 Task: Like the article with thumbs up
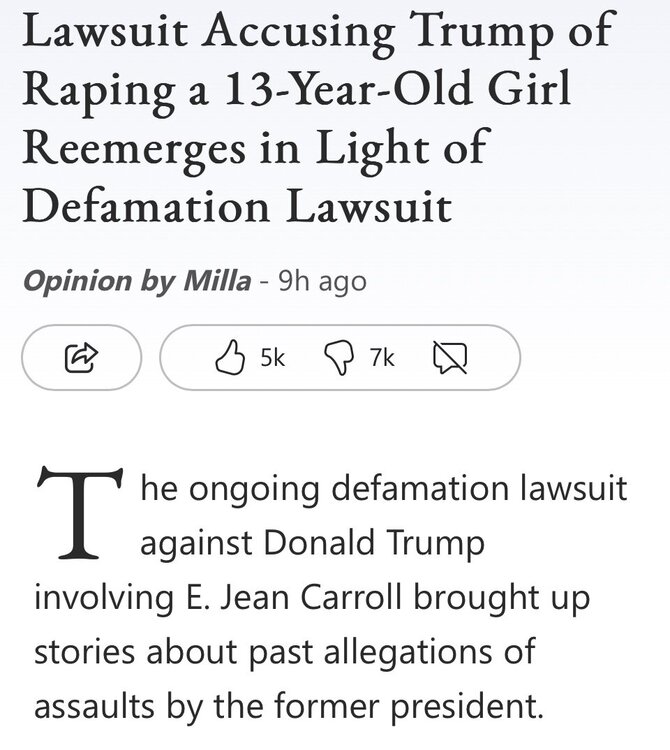click(231, 356)
